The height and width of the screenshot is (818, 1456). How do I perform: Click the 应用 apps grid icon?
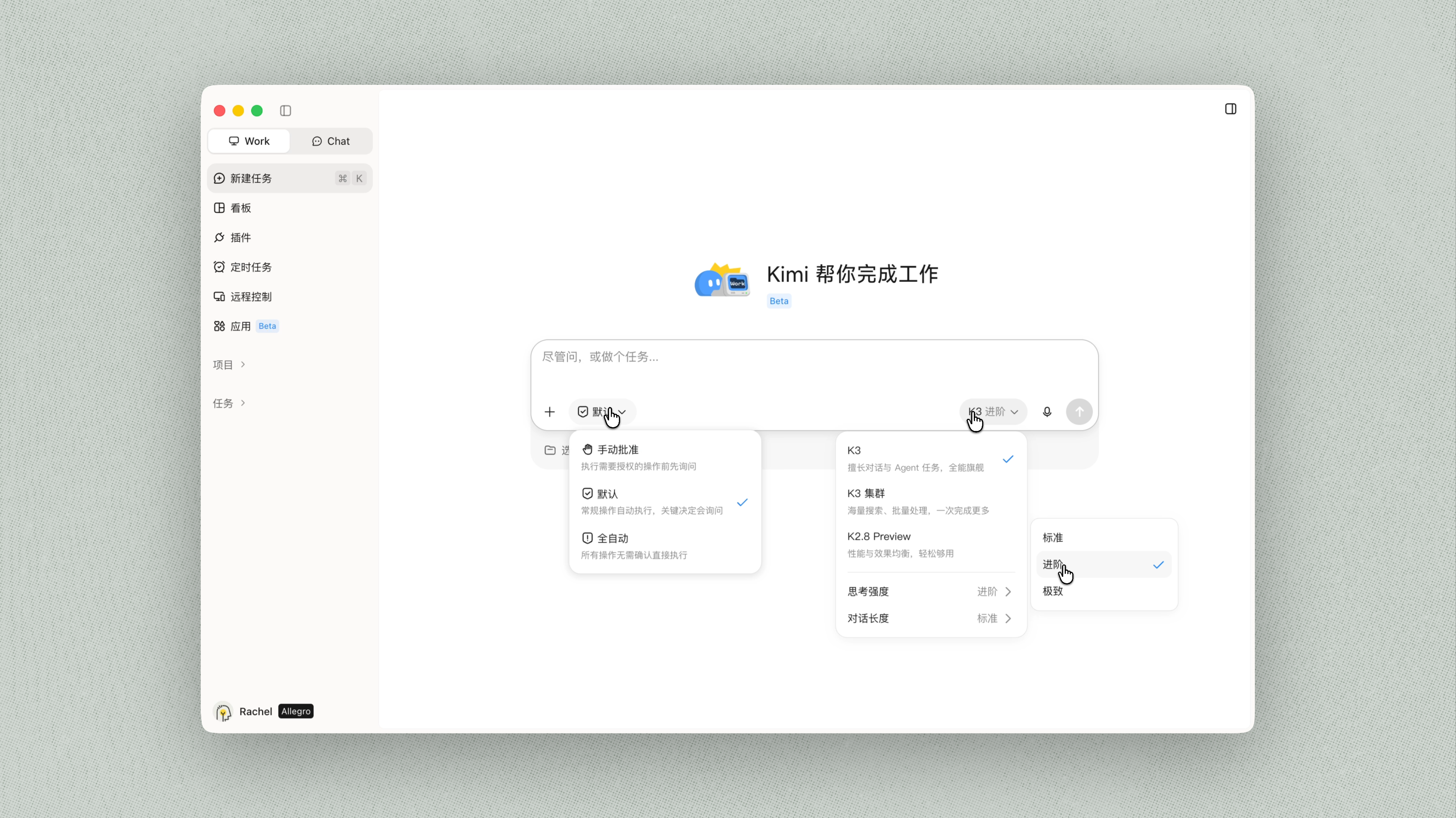(x=219, y=326)
